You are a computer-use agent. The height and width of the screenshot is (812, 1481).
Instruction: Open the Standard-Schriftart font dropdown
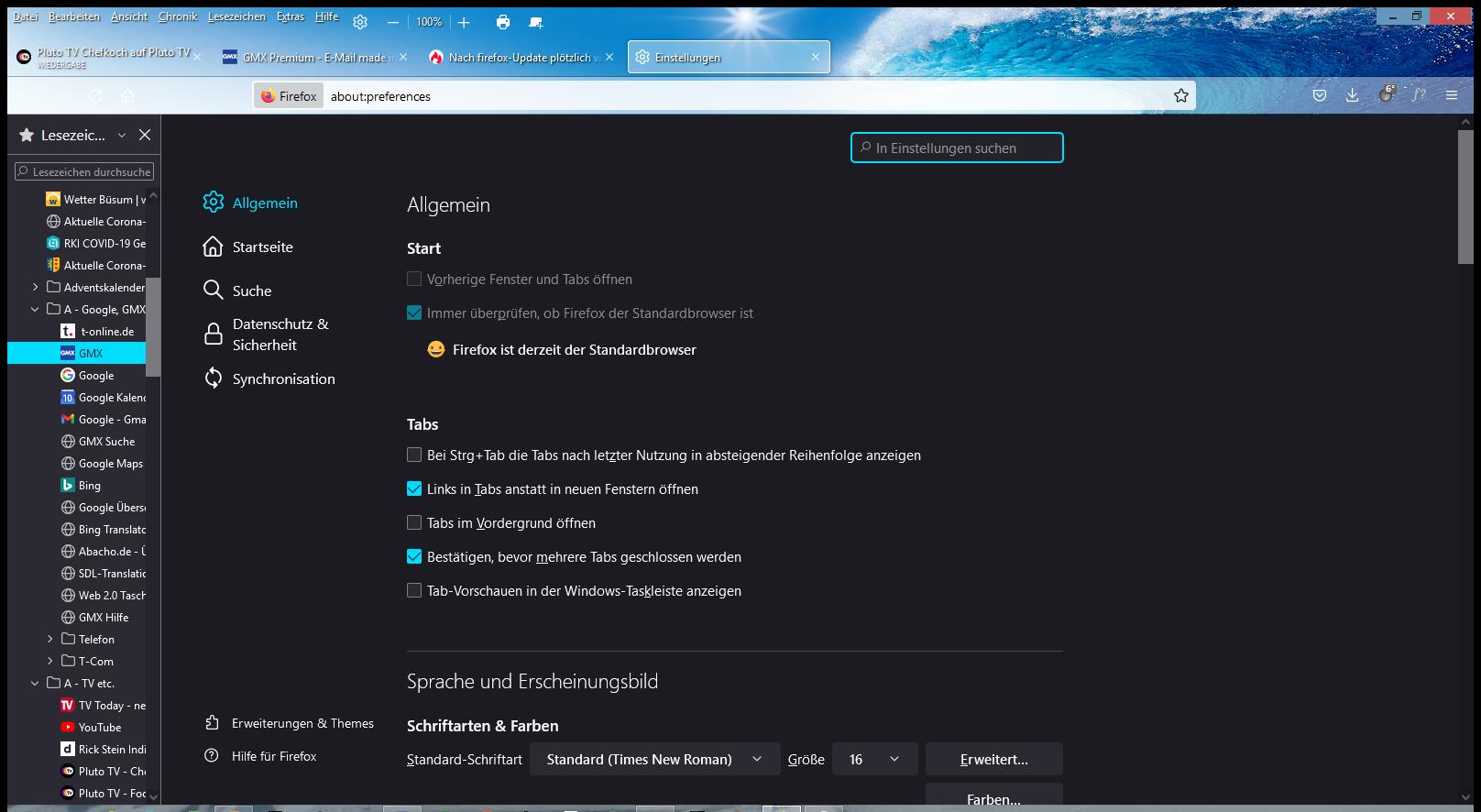654,759
